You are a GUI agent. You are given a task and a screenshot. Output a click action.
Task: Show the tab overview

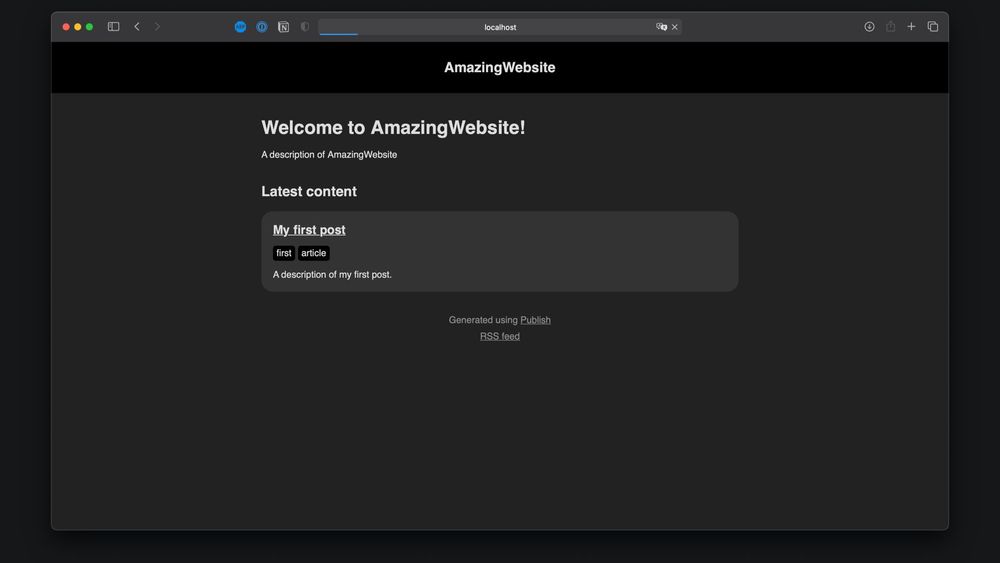(933, 27)
